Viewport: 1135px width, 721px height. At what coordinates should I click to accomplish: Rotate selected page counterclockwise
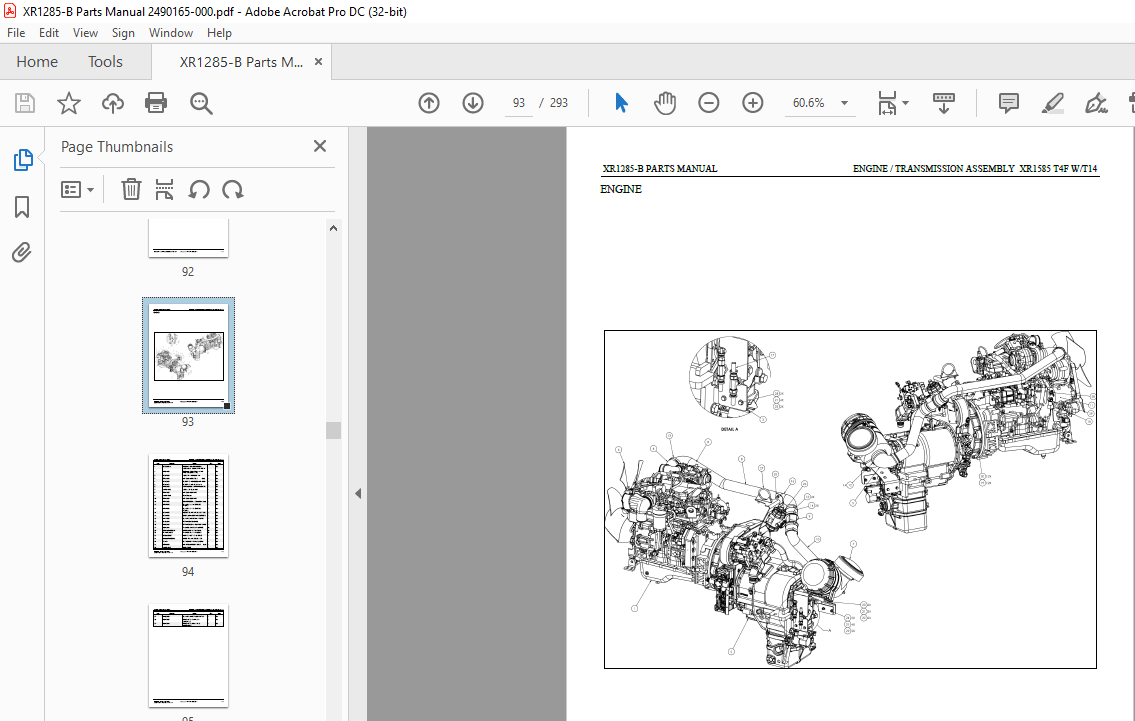199,189
